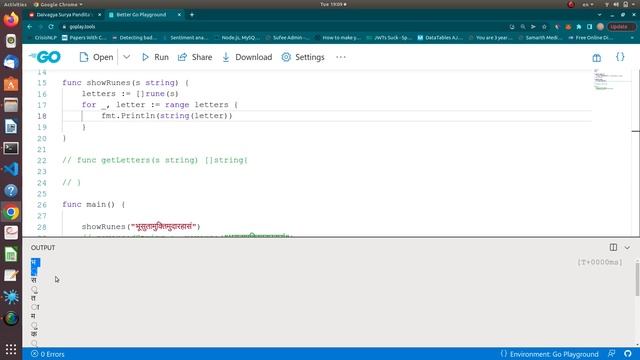Switch to the Better Go Playground tab
The width and height of the screenshot is (640, 360).
pyautogui.click(x=141, y=15)
